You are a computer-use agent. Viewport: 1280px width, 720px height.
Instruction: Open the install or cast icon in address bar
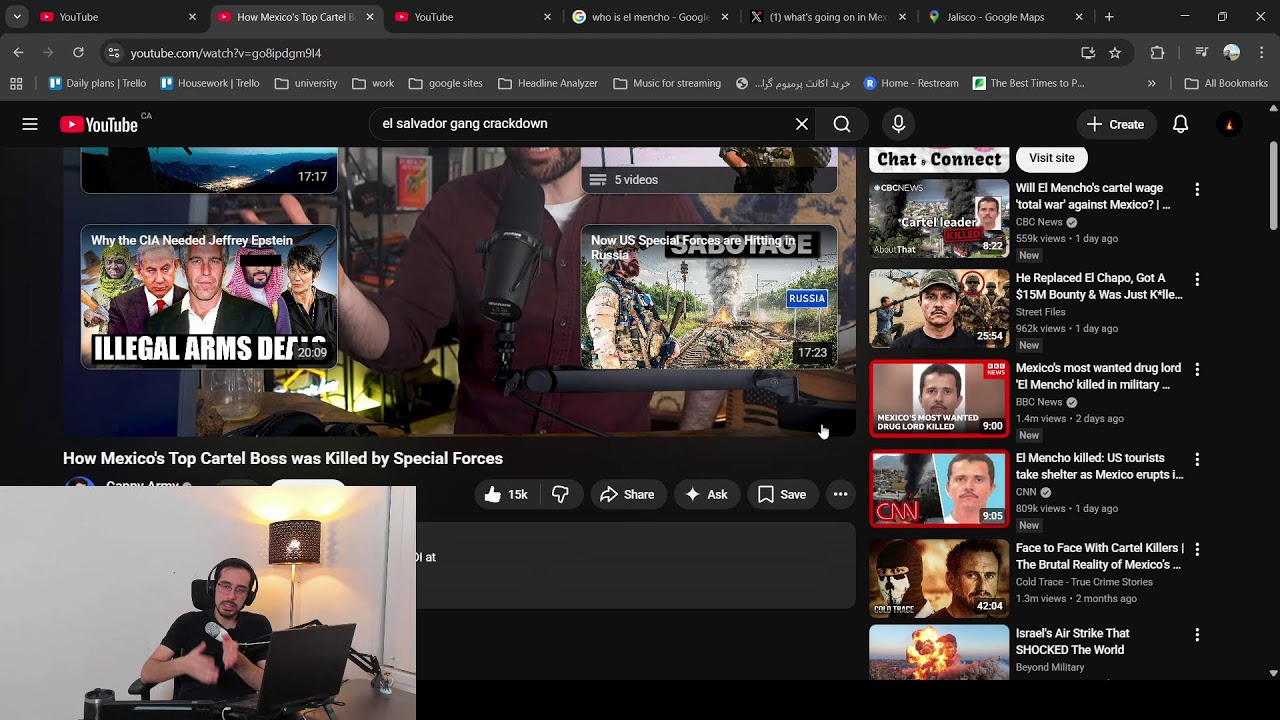click(1088, 53)
